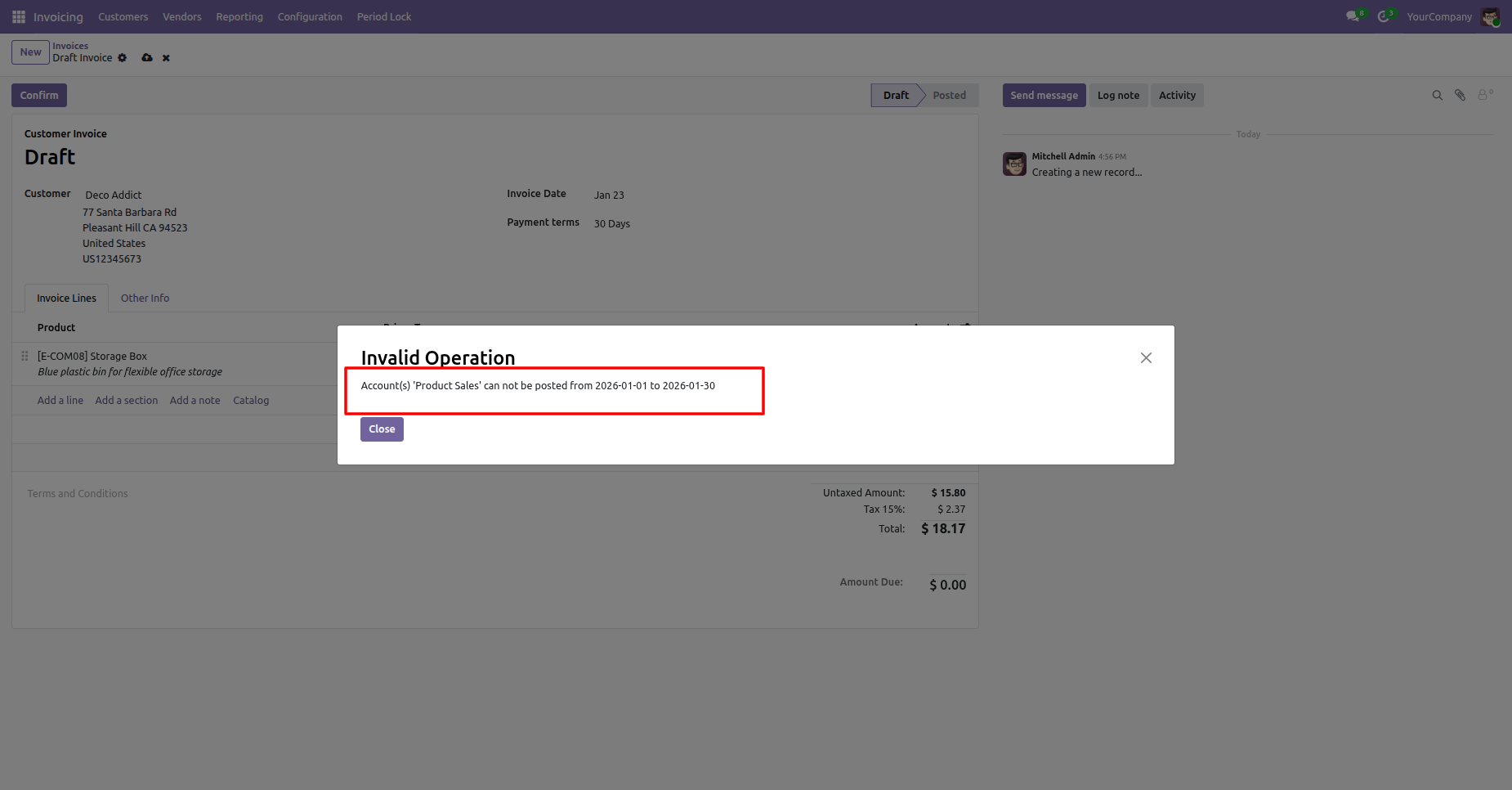
Task: Click Mitchell Admin avatar in top bar
Action: pos(1490,16)
